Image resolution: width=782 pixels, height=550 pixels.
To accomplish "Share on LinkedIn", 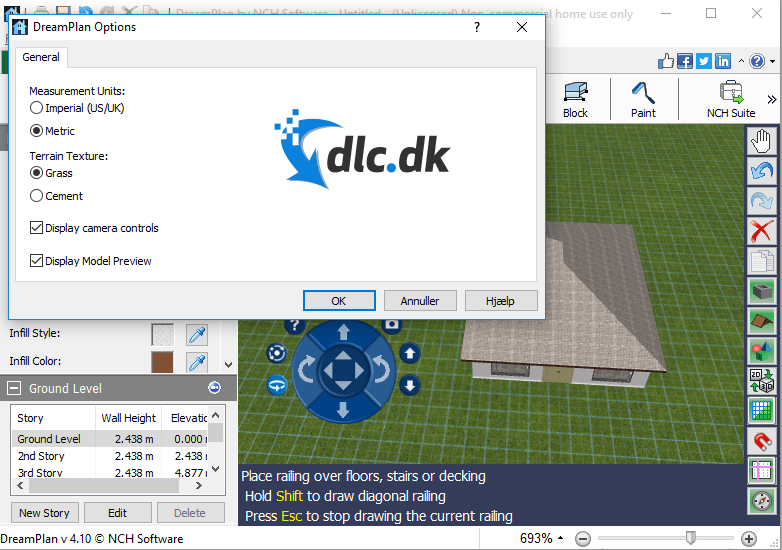I will pyautogui.click(x=723, y=61).
